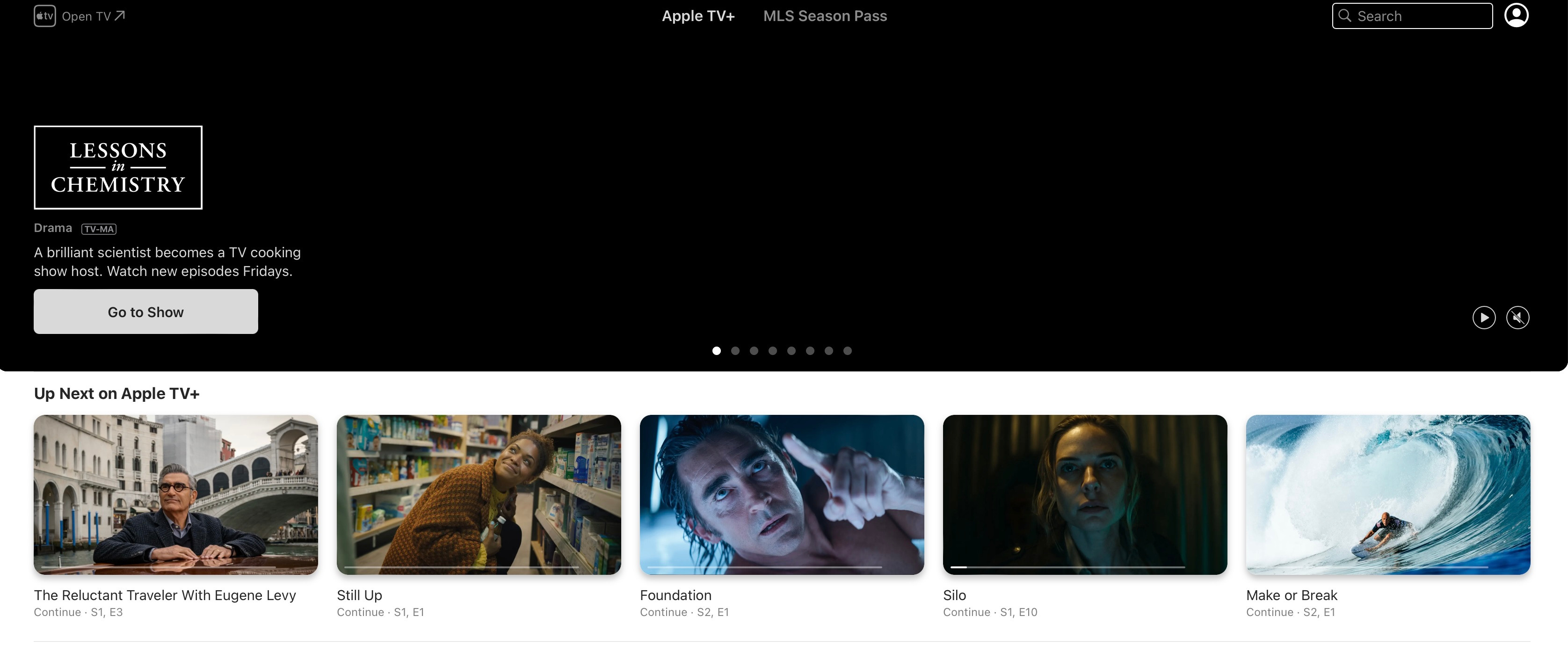
Task: Click 'Continue · S2, E1' under Foundation
Action: click(684, 612)
